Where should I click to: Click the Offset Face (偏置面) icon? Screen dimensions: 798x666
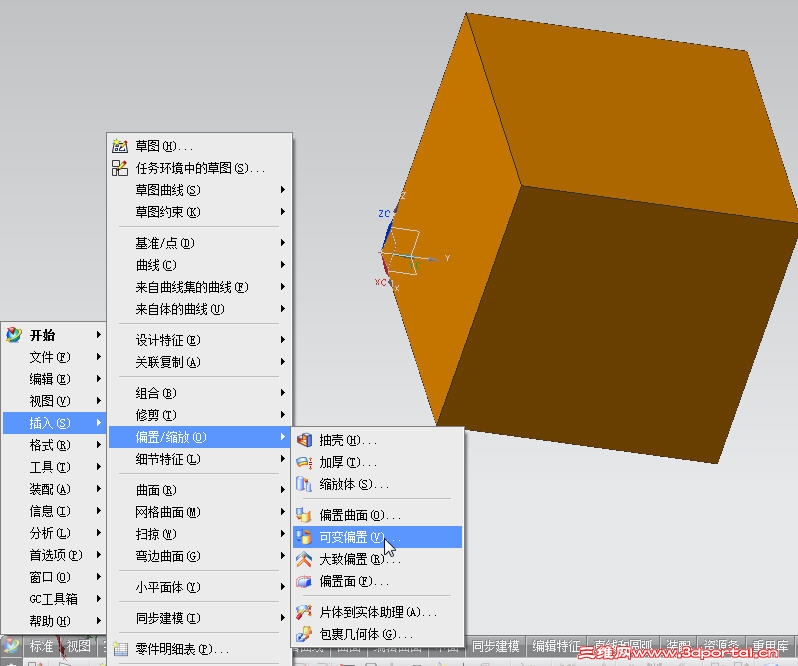pos(304,581)
